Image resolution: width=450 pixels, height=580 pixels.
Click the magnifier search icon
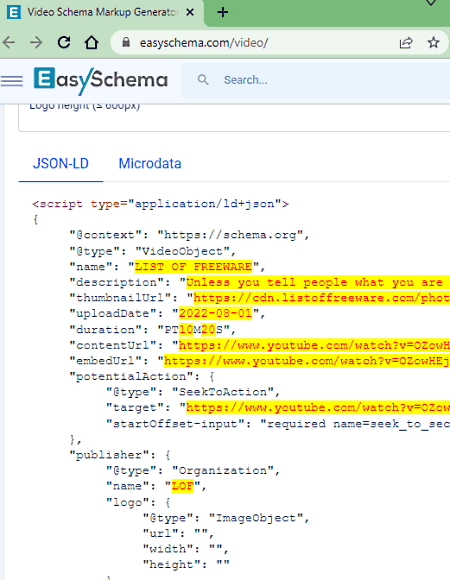pyautogui.click(x=203, y=80)
